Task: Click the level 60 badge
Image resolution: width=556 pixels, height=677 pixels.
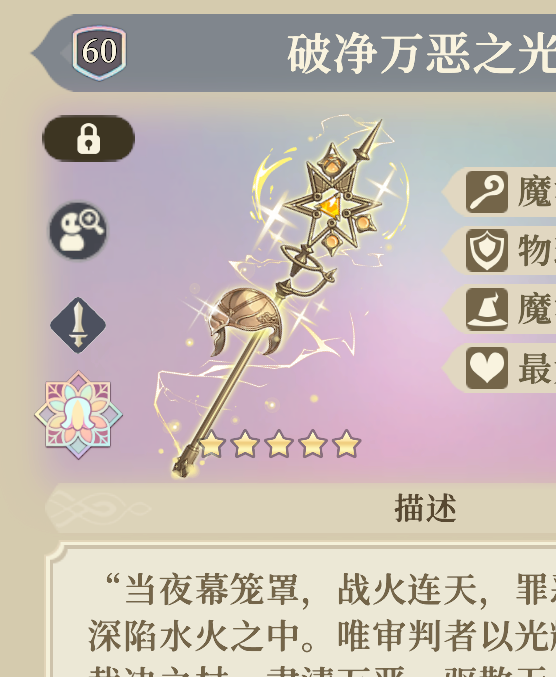Action: [99, 53]
